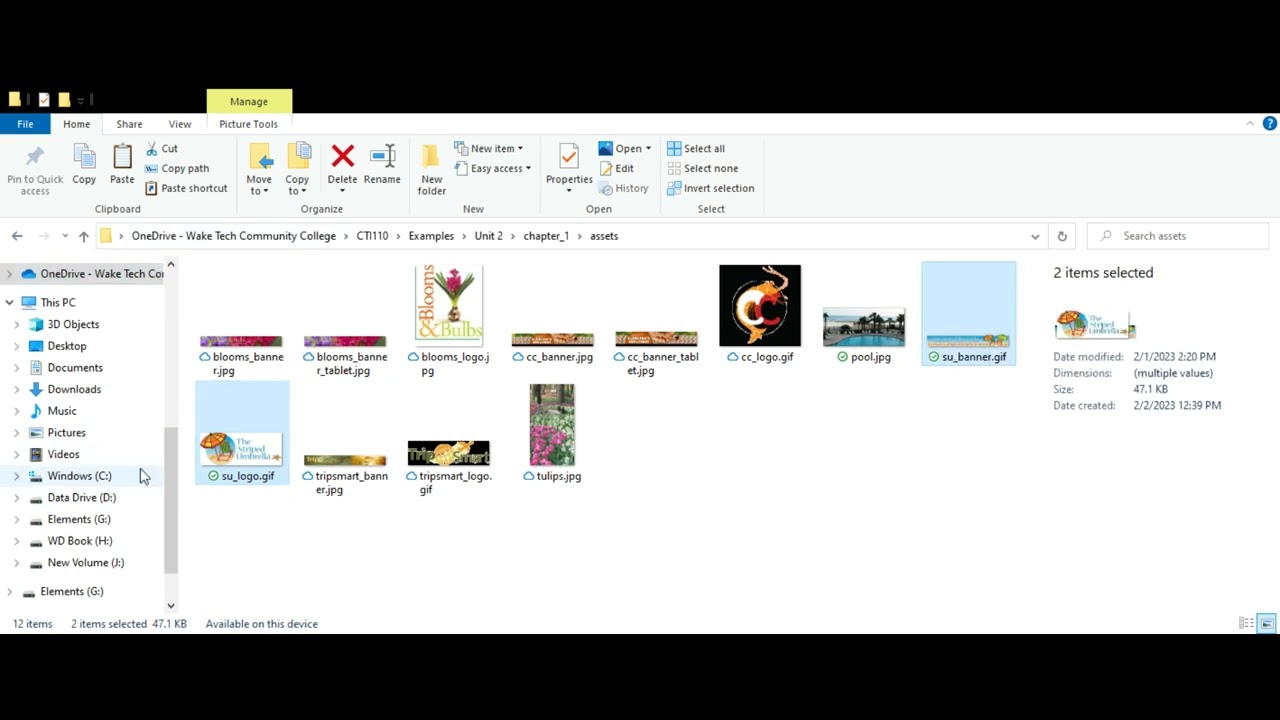Expand OneDrive - Wake Tech tree node

pyautogui.click(x=10, y=274)
